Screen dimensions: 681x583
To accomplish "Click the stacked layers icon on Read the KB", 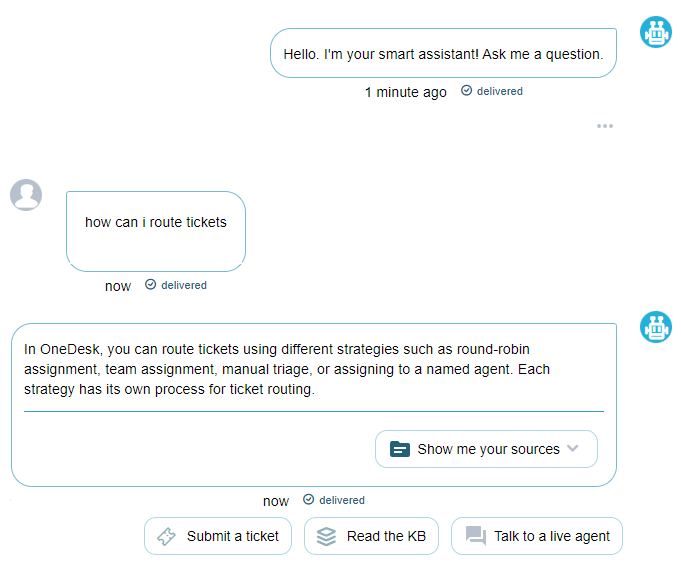I will 326,537.
